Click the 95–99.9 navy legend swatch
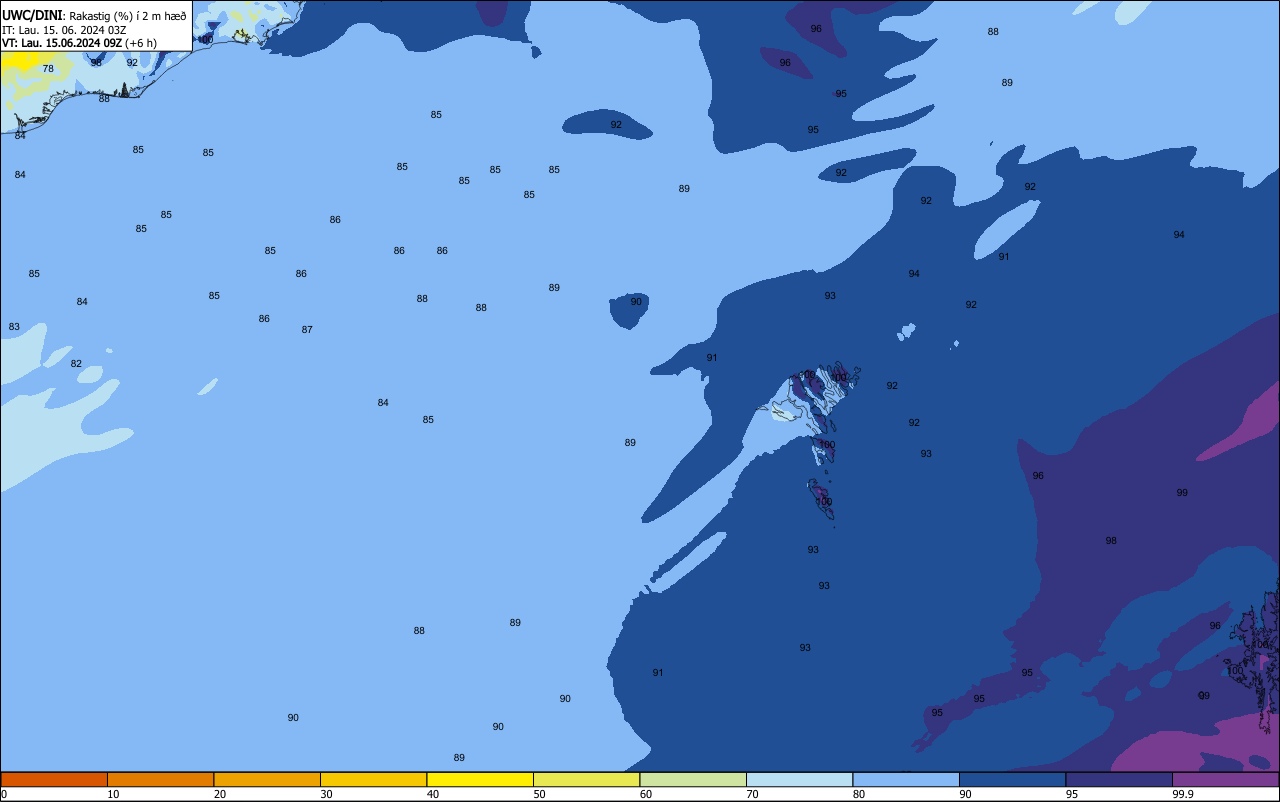The image size is (1280, 802). [1119, 779]
